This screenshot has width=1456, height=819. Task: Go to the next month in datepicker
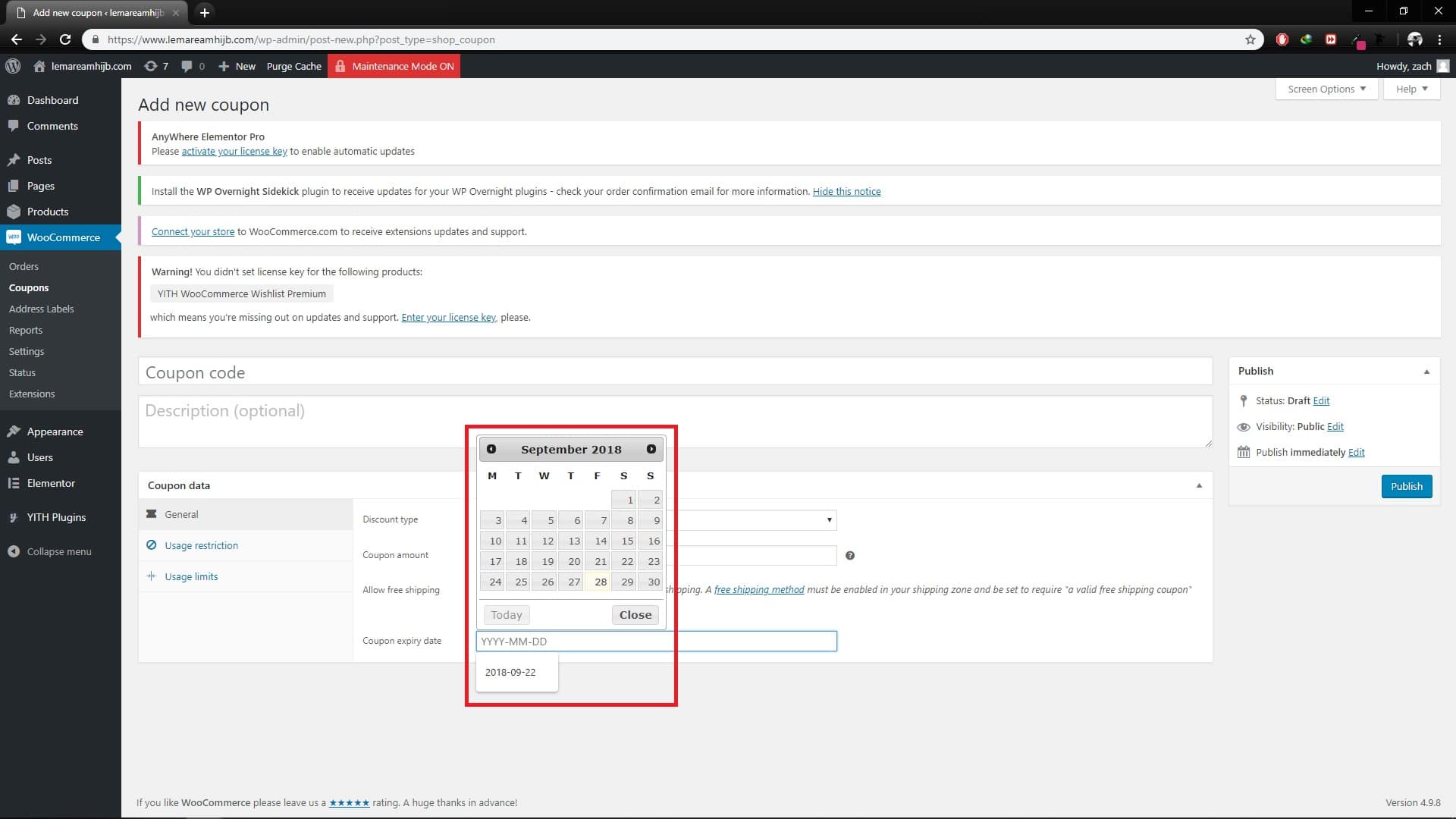pos(651,449)
